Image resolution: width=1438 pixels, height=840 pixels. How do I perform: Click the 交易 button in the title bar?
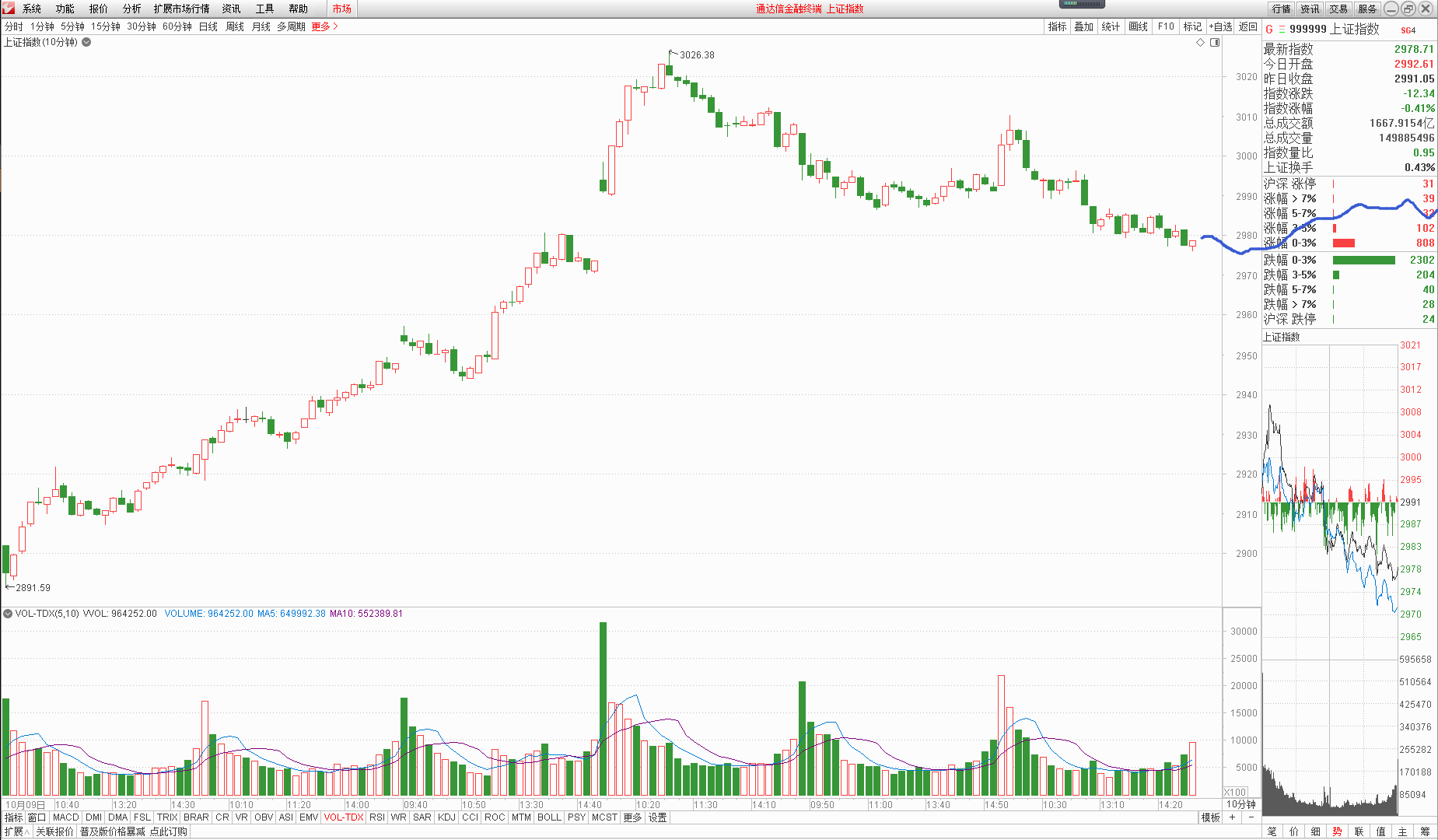click(1338, 9)
